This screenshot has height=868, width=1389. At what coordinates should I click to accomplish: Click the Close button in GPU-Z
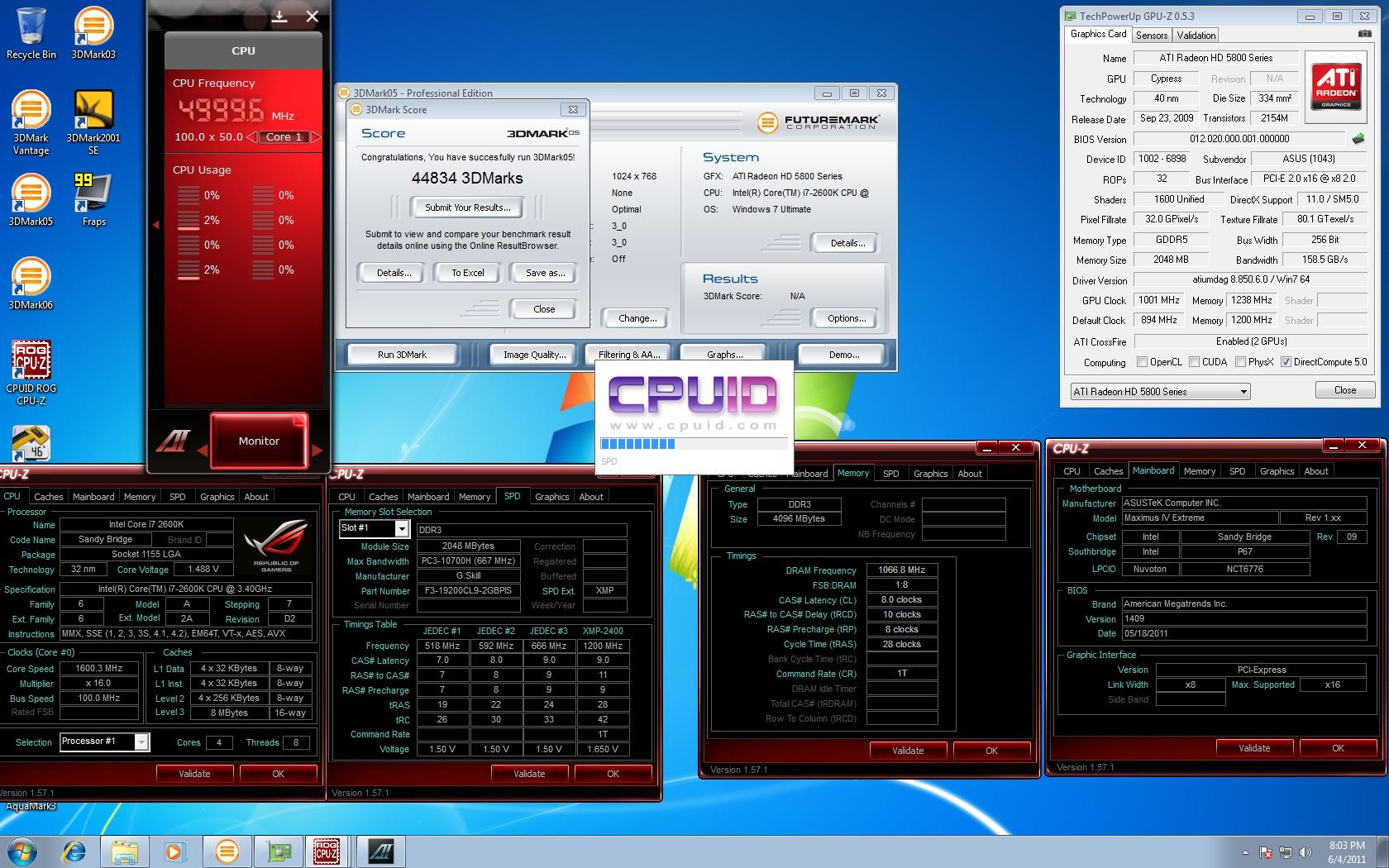(1344, 390)
